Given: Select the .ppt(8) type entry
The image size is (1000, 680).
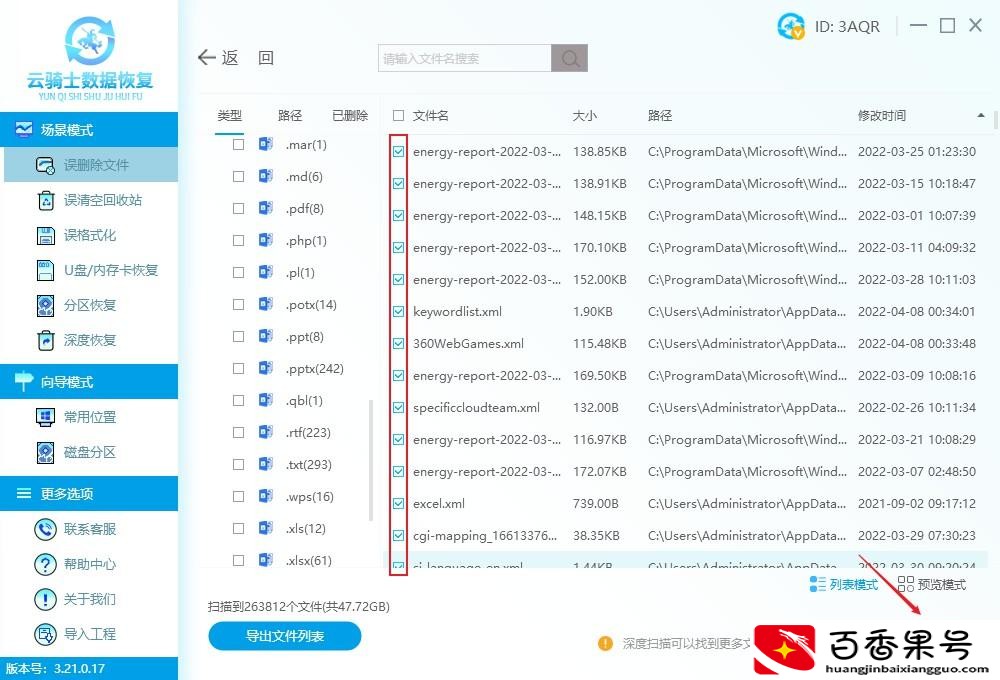Looking at the screenshot, I should (305, 336).
